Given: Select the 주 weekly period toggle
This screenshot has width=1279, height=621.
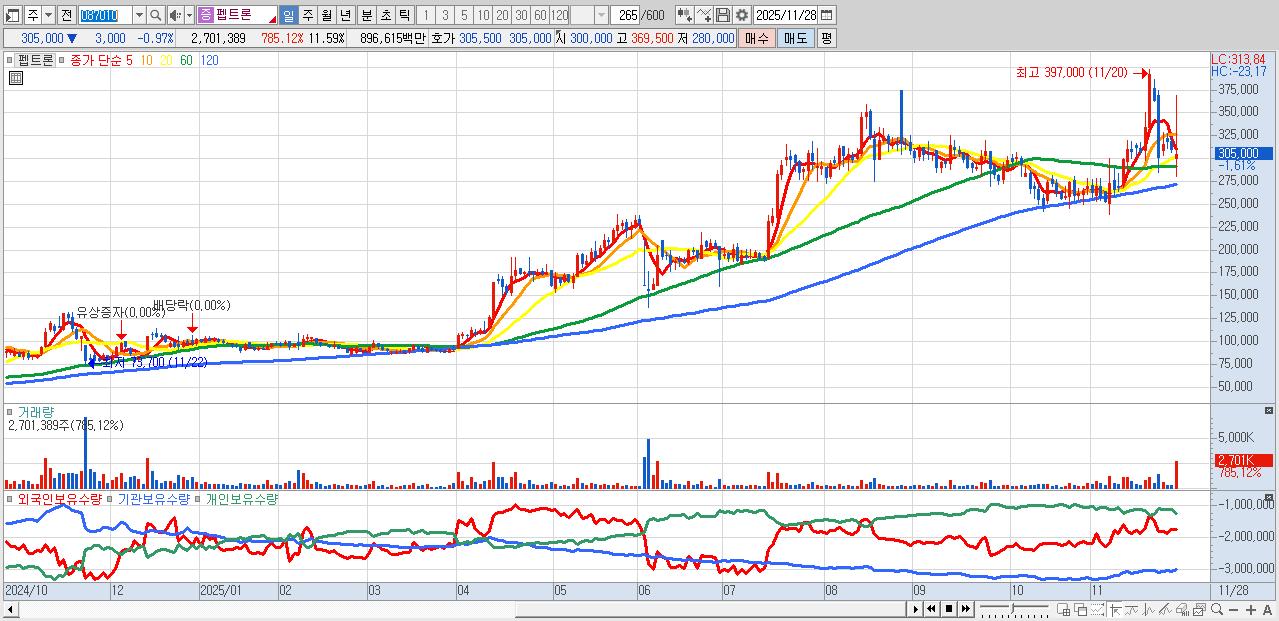Looking at the screenshot, I should [307, 15].
